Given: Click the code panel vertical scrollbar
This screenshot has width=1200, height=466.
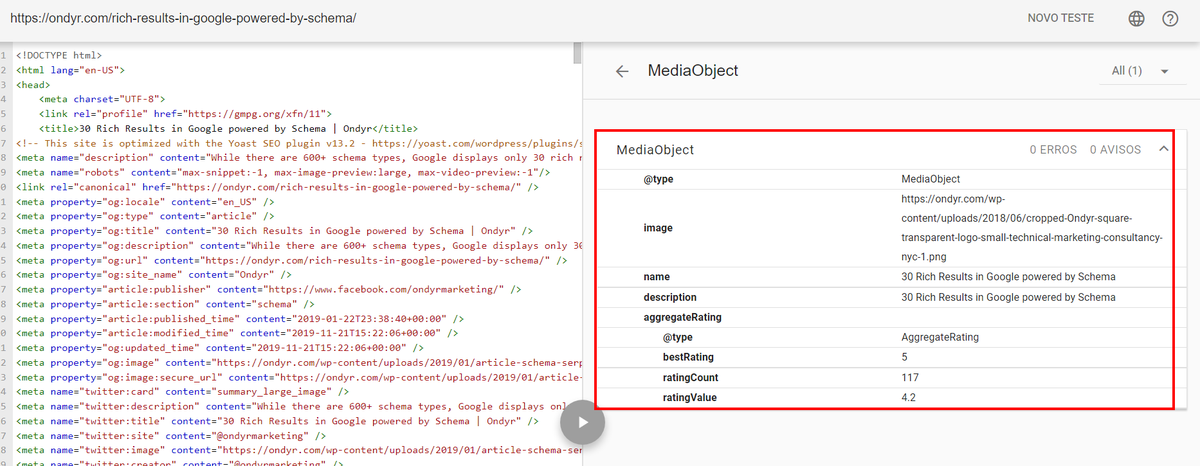Looking at the screenshot, I should [577, 52].
